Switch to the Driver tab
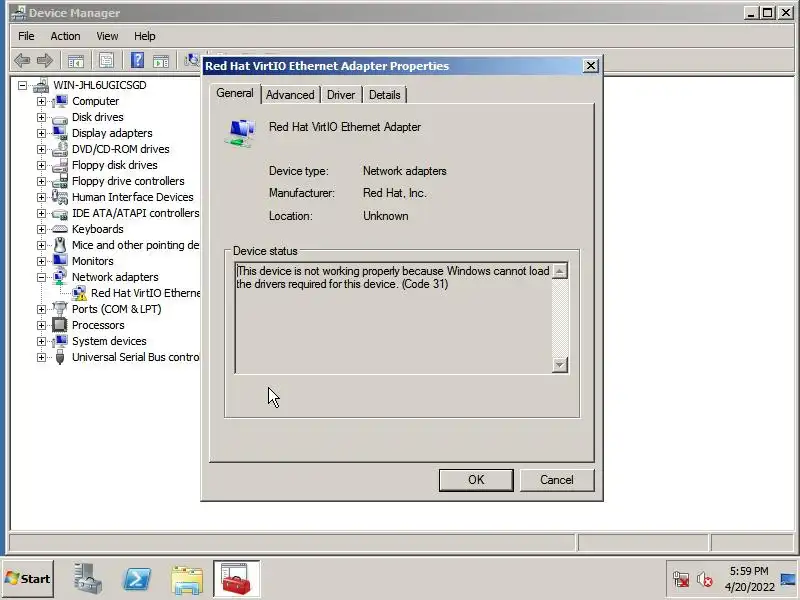The image size is (800, 600). 341,95
